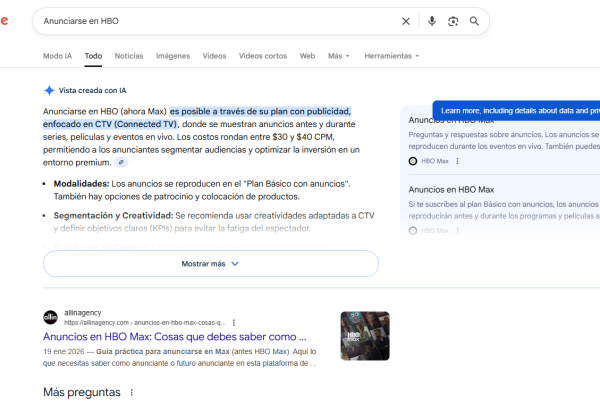
Task: Open Google Lens image search icon
Action: (x=453, y=21)
